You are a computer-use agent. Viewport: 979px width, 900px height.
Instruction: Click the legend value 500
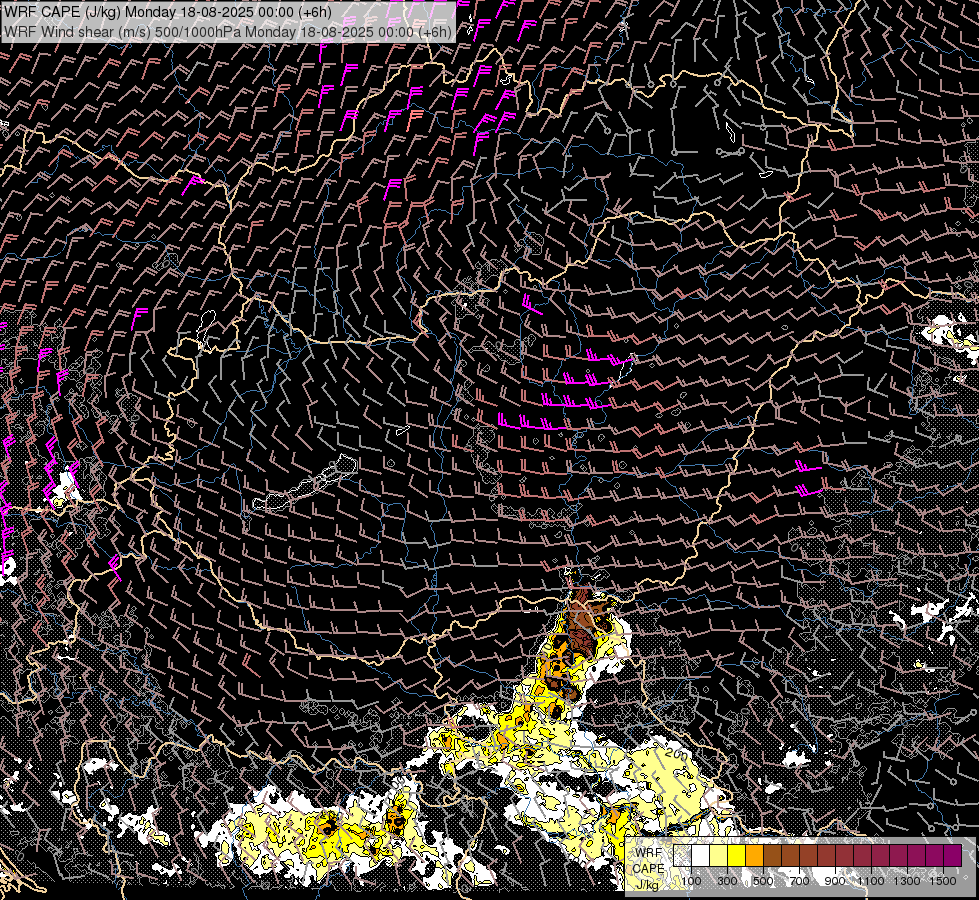click(763, 881)
